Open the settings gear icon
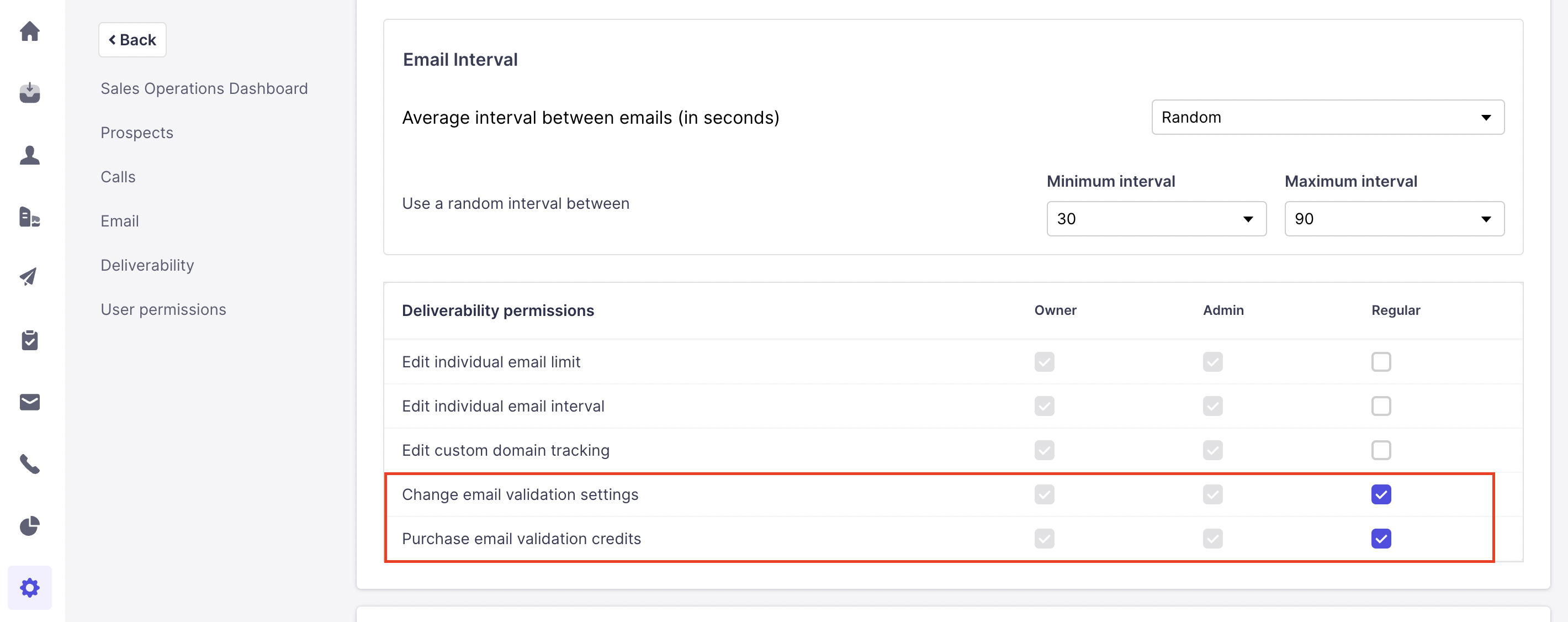1568x622 pixels. pyautogui.click(x=30, y=588)
